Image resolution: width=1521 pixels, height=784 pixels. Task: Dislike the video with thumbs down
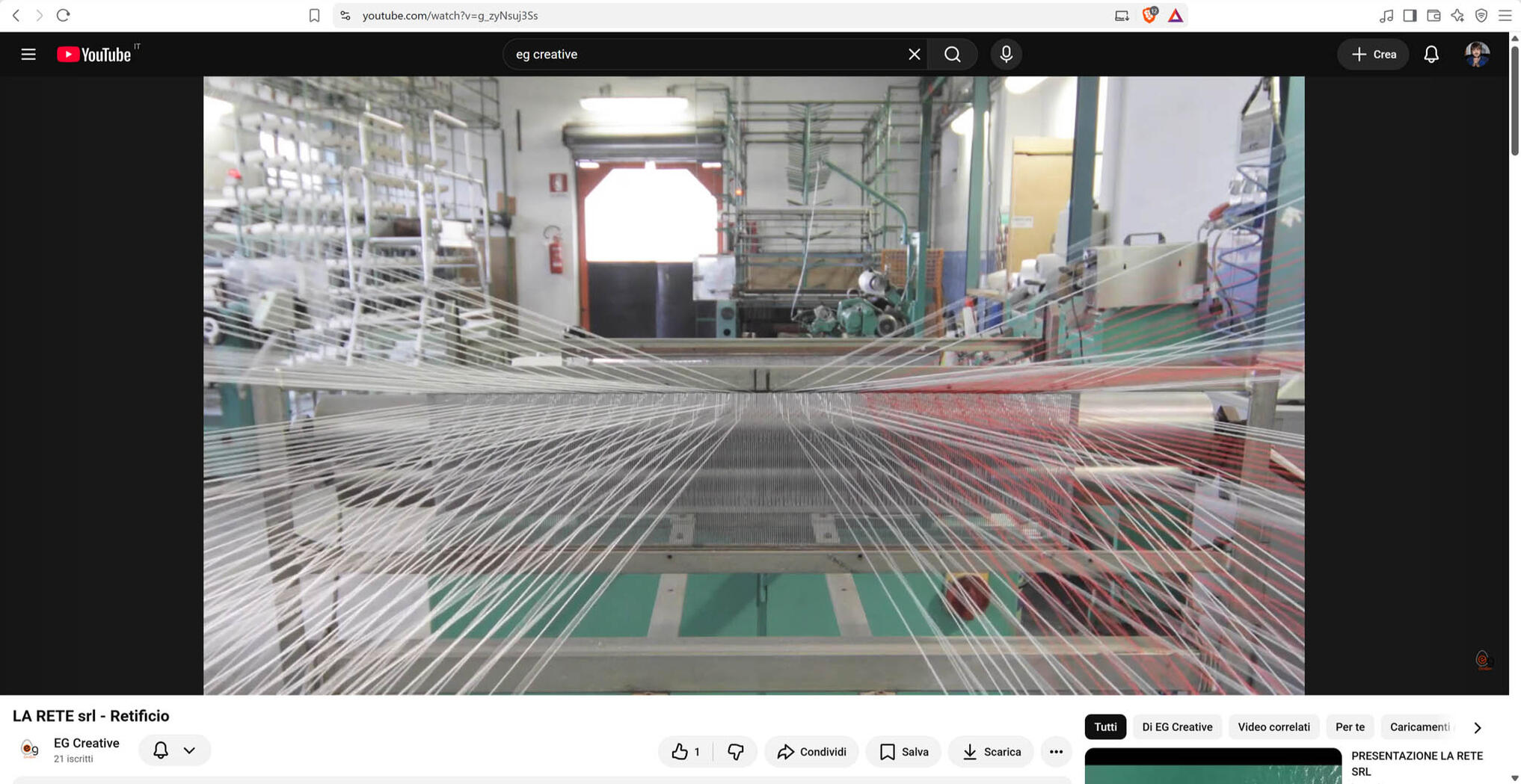tap(735, 751)
